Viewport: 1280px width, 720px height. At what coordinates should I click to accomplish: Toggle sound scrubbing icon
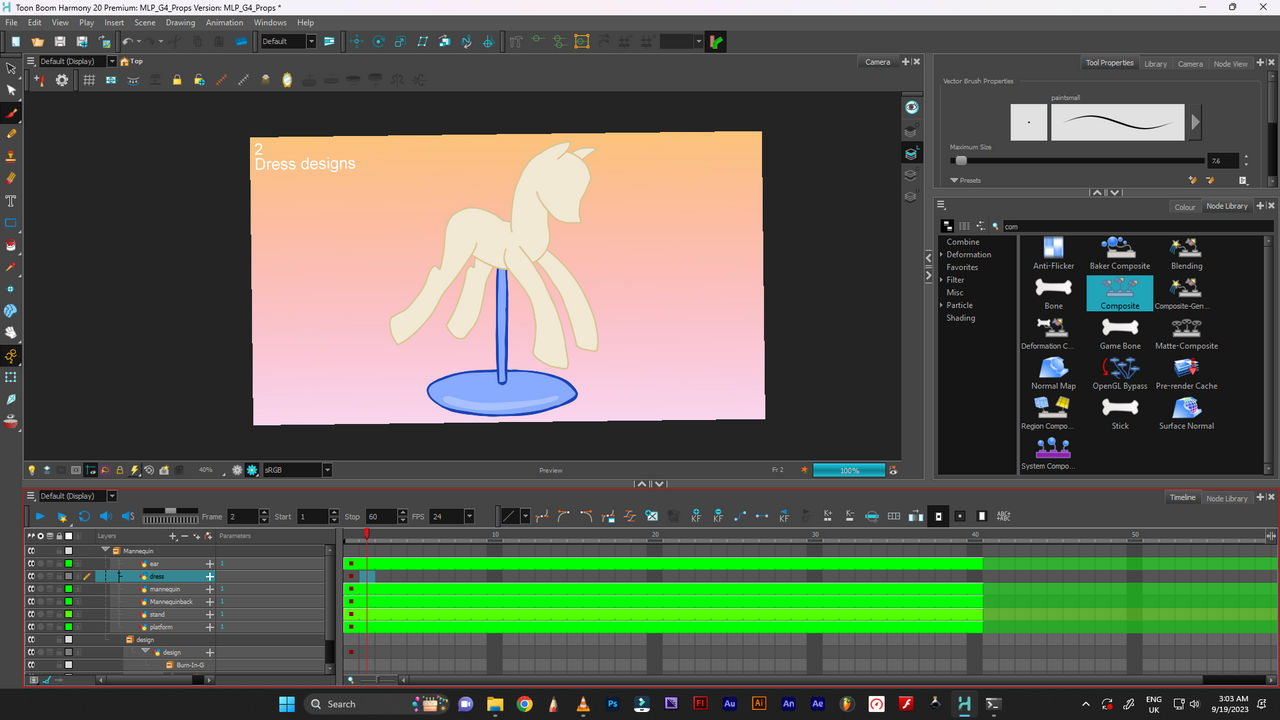coord(128,516)
